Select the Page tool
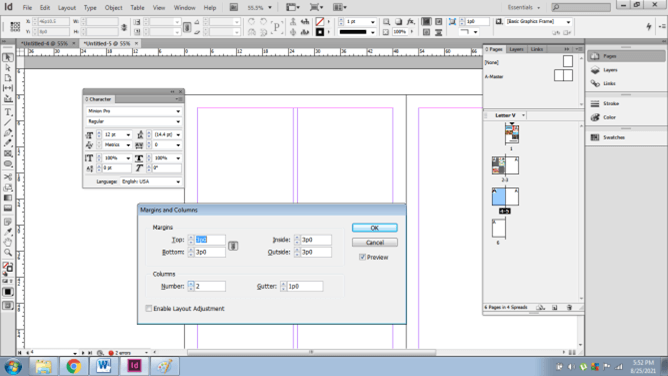This screenshot has width=668, height=376. pyautogui.click(x=8, y=78)
